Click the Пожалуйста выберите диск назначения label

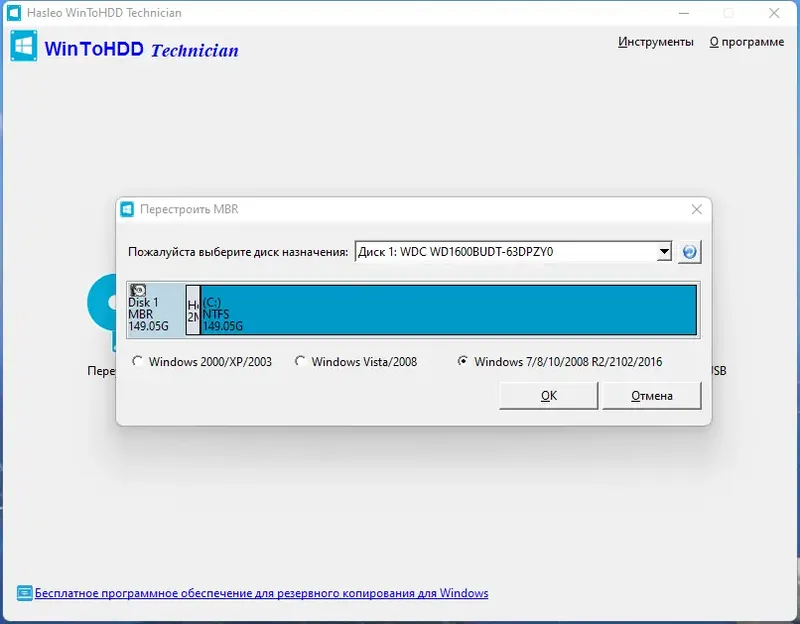238,252
